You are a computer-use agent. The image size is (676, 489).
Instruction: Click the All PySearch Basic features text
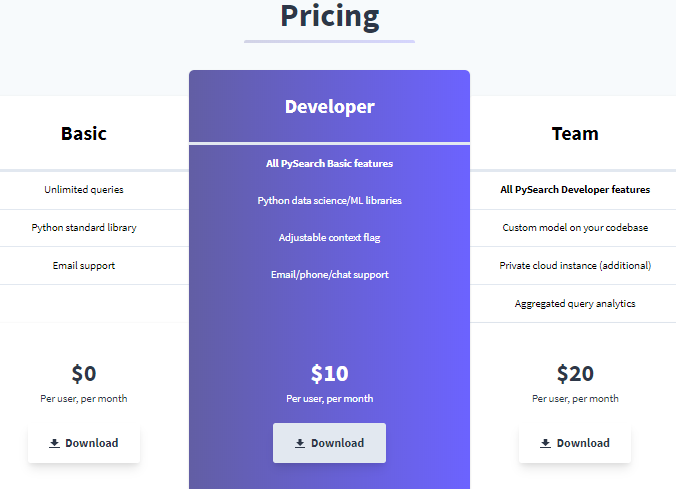click(329, 163)
